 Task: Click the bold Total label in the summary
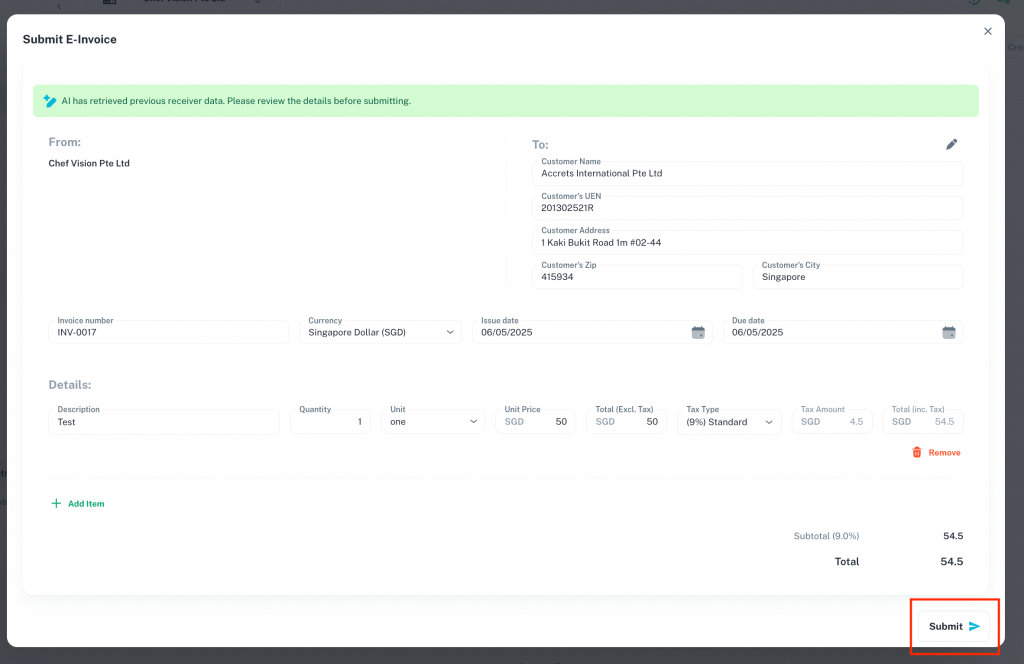coord(846,561)
